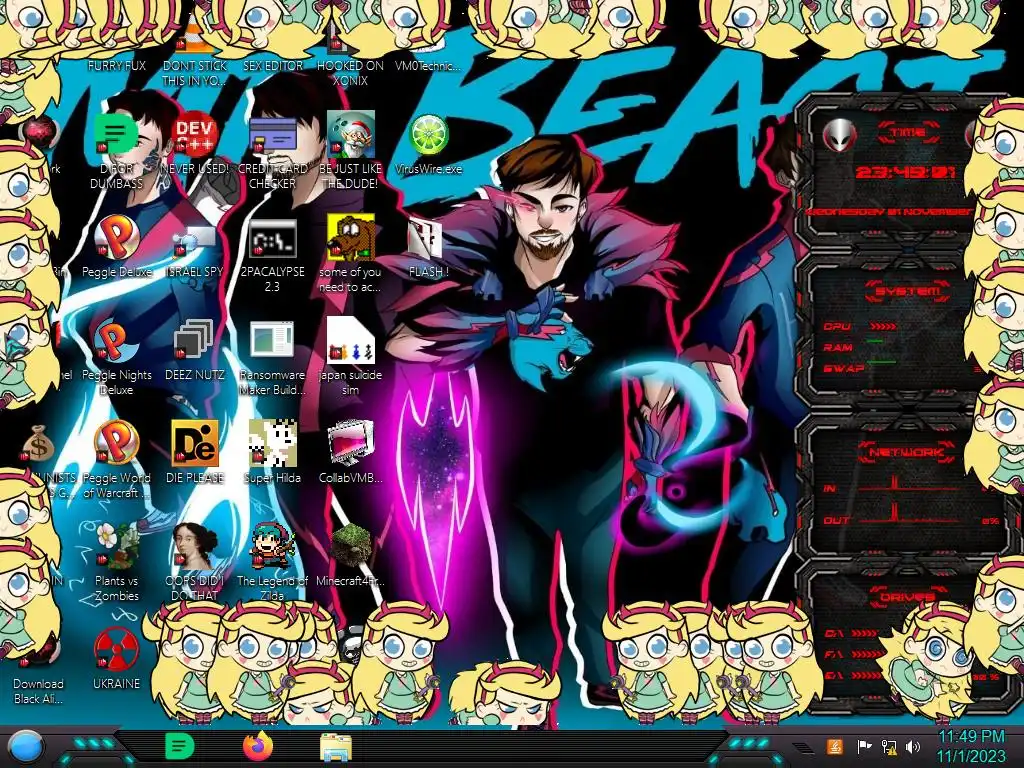Open the FLASH ! desktop icon
Viewport: 1024px width, 768px height.
[x=426, y=239]
